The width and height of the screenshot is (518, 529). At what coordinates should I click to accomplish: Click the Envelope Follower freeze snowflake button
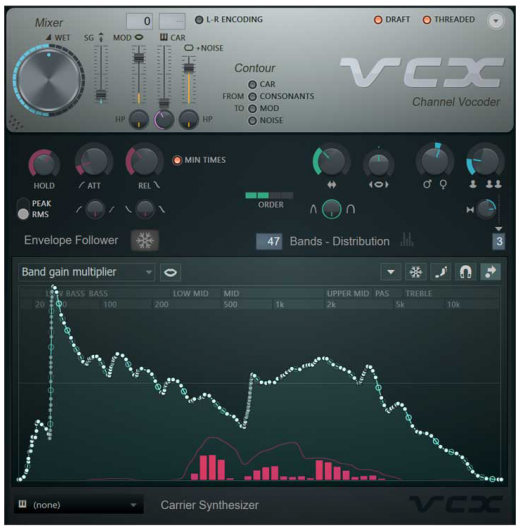point(145,241)
